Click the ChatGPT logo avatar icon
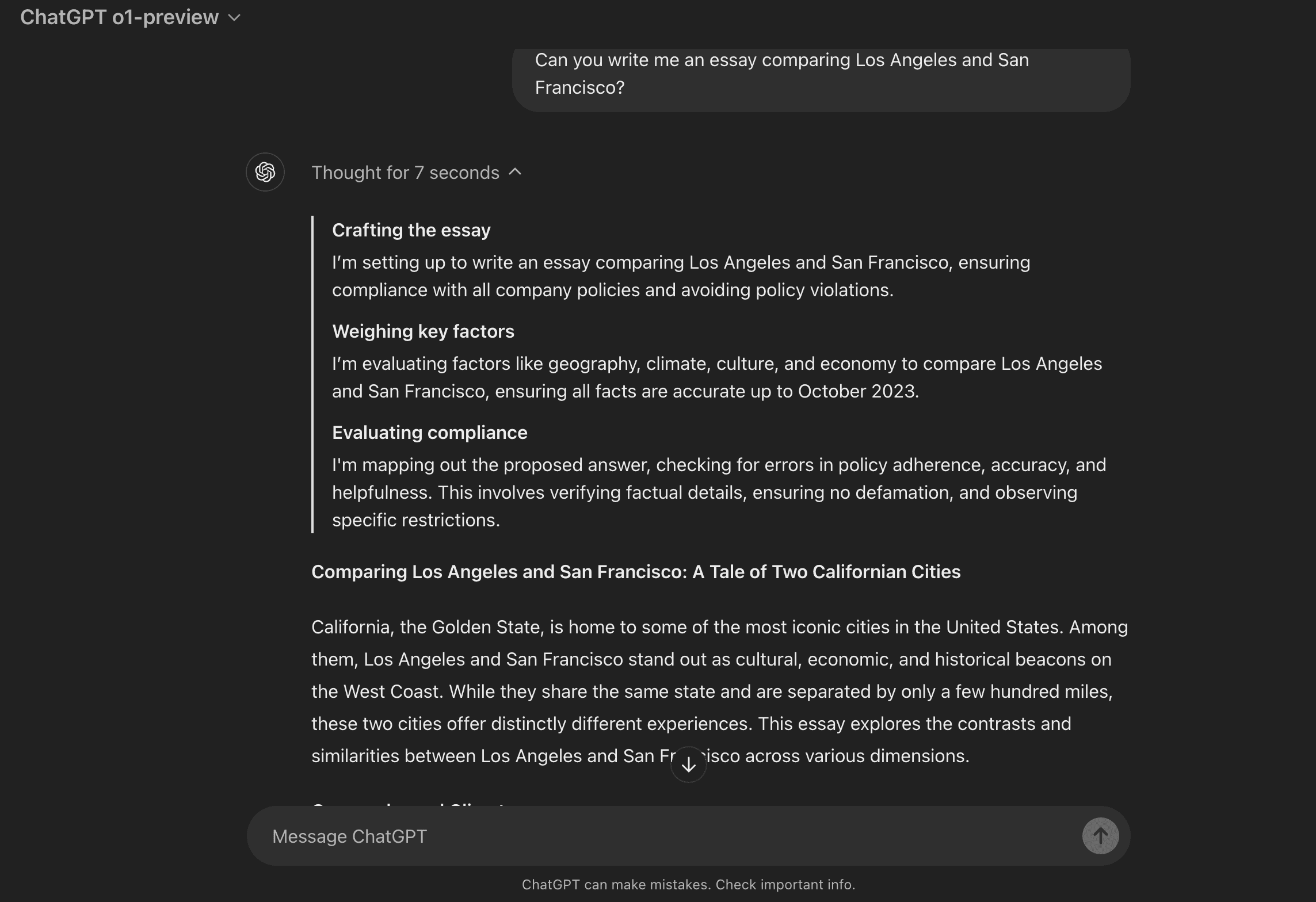This screenshot has height=902, width=1316. tap(265, 172)
